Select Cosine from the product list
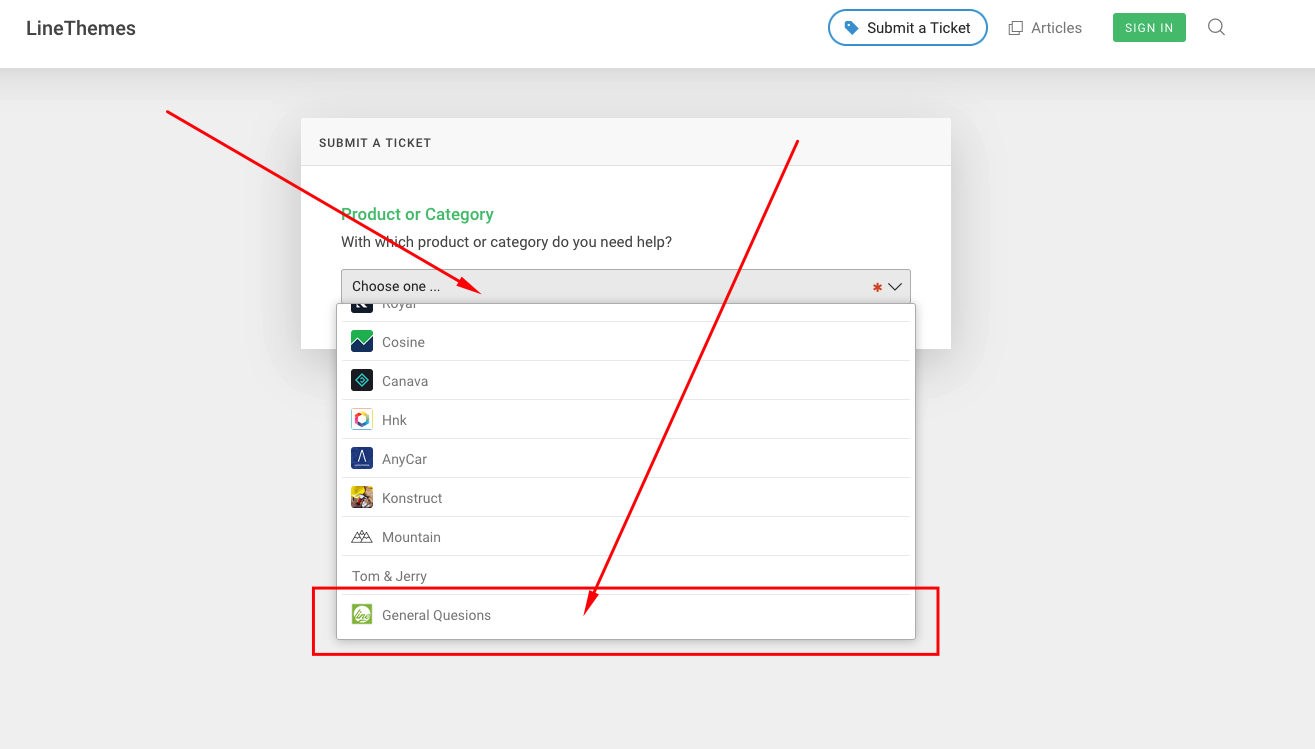 [x=626, y=342]
